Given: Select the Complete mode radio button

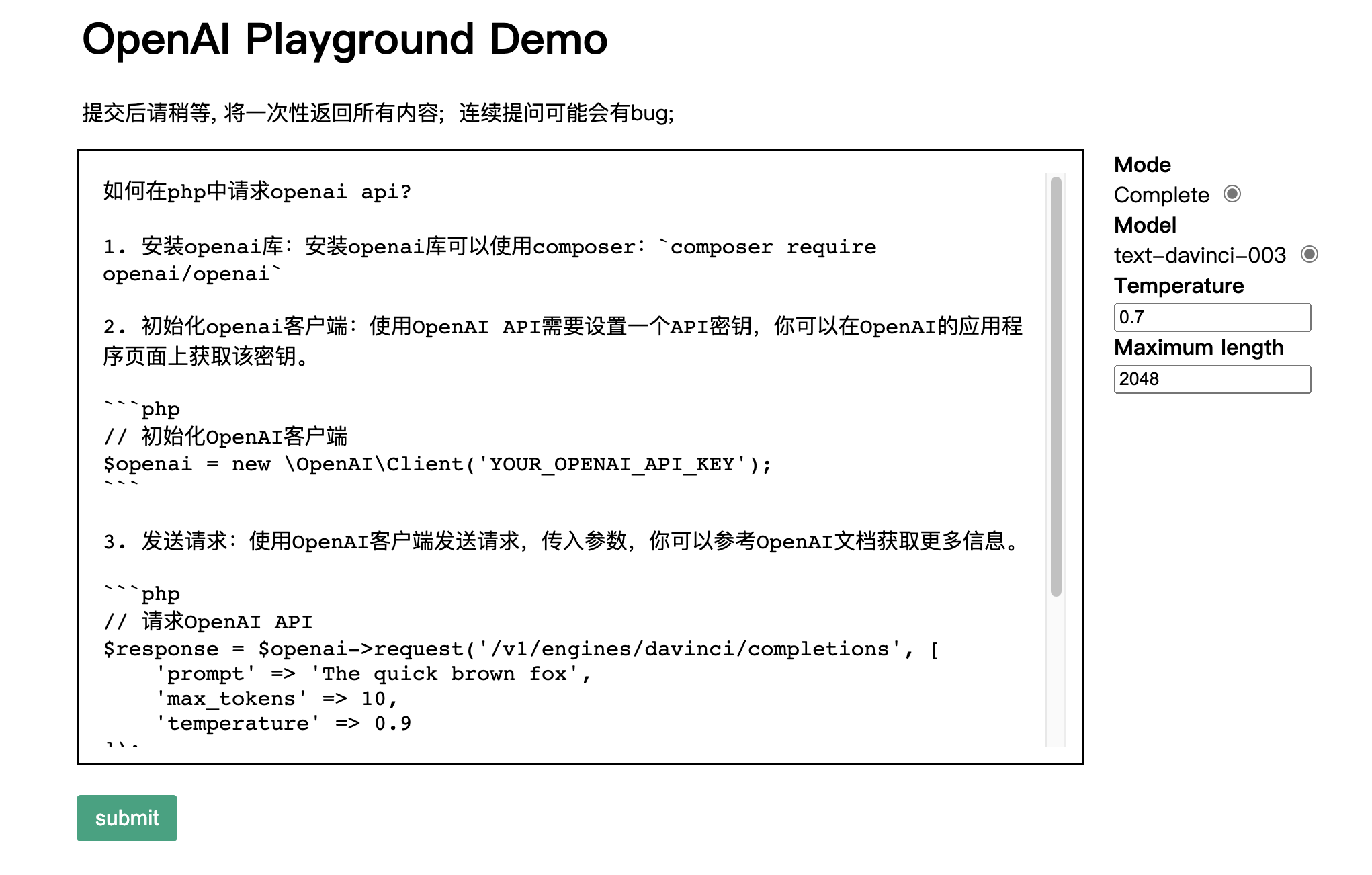Looking at the screenshot, I should [1232, 194].
